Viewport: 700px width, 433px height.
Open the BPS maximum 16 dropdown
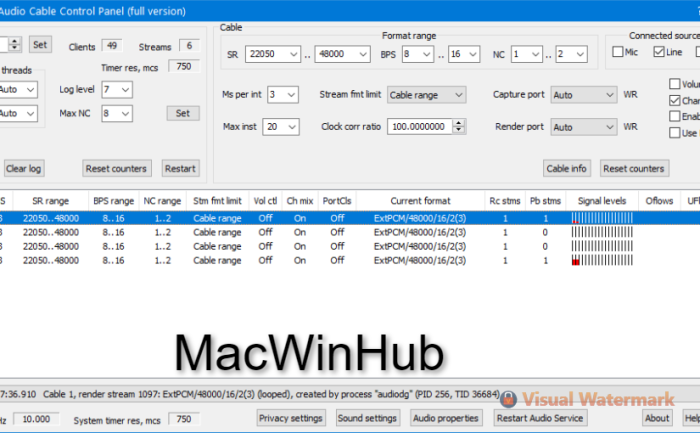click(464, 54)
